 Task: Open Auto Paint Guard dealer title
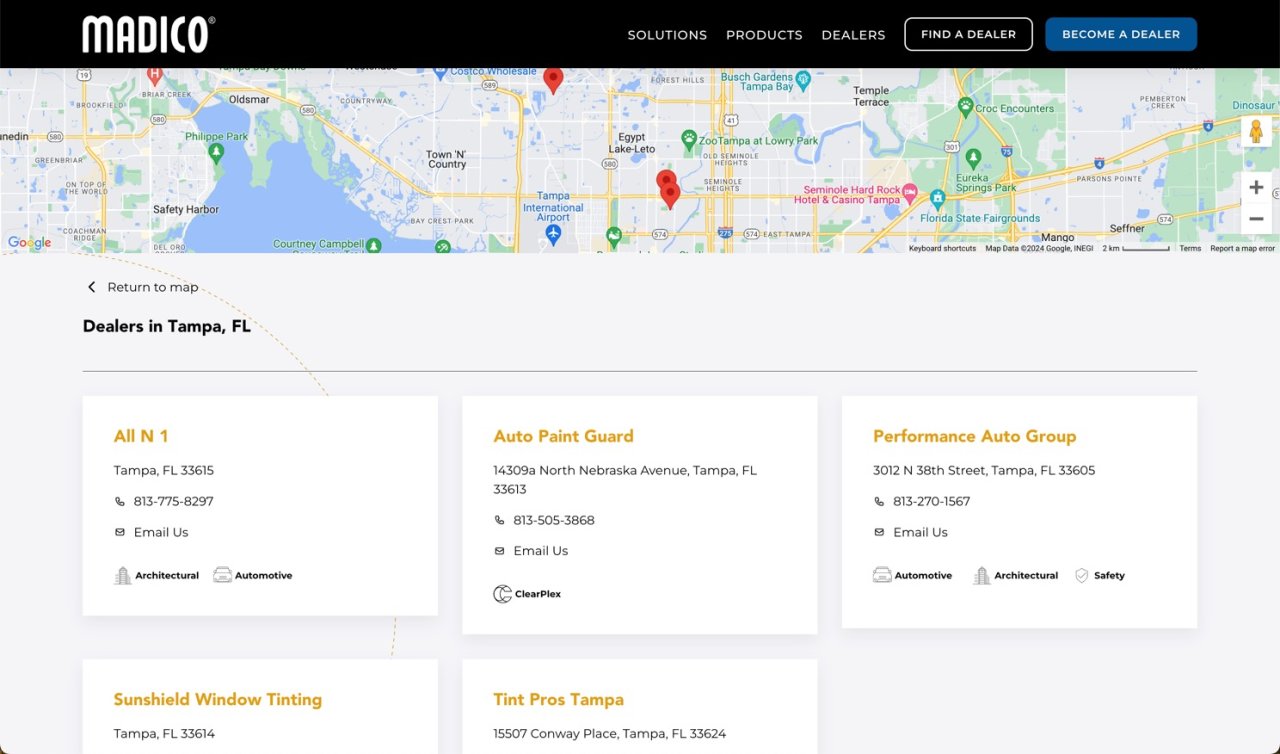[x=563, y=436]
